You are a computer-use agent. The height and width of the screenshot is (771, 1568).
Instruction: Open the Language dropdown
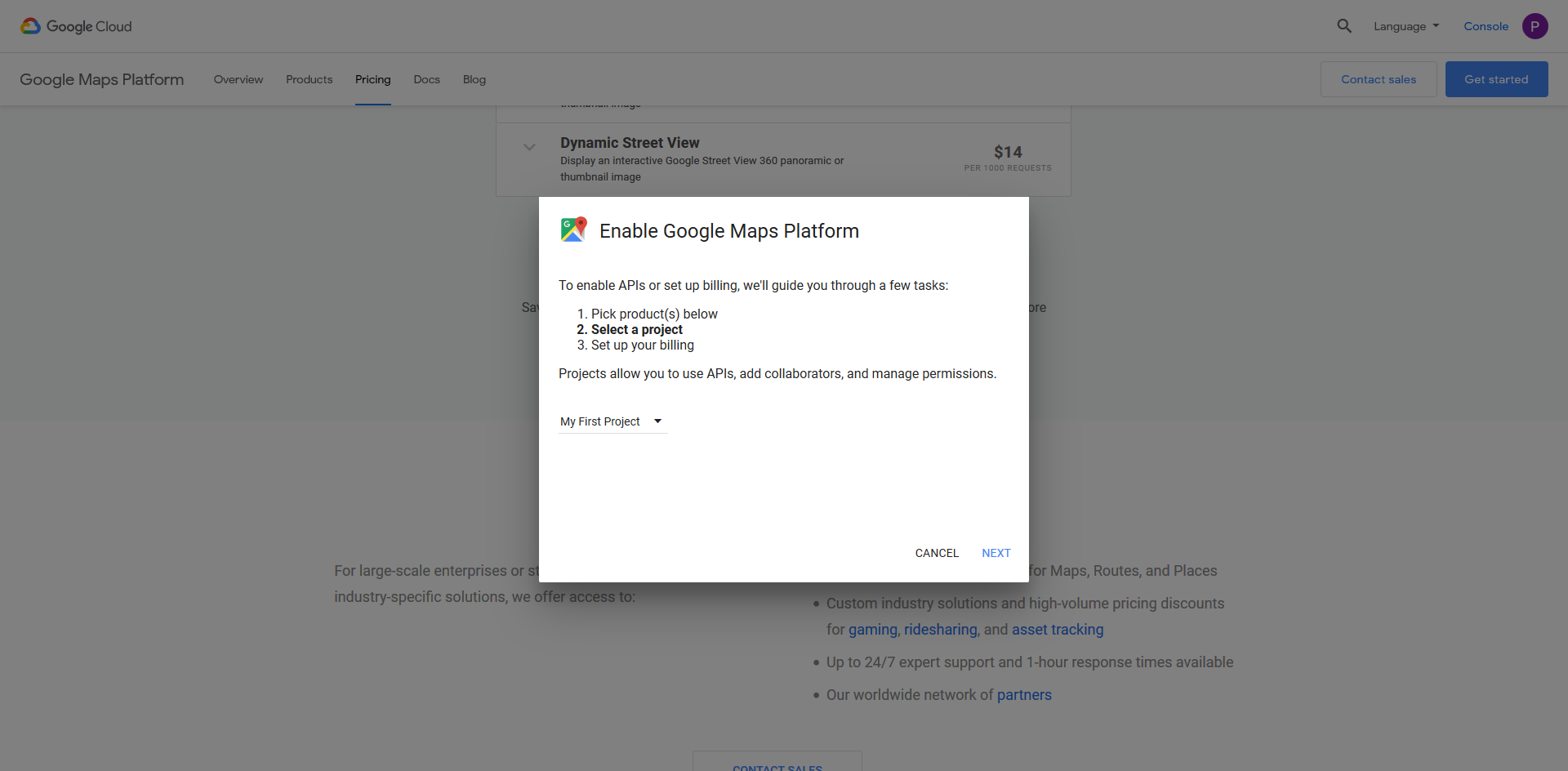(1406, 26)
